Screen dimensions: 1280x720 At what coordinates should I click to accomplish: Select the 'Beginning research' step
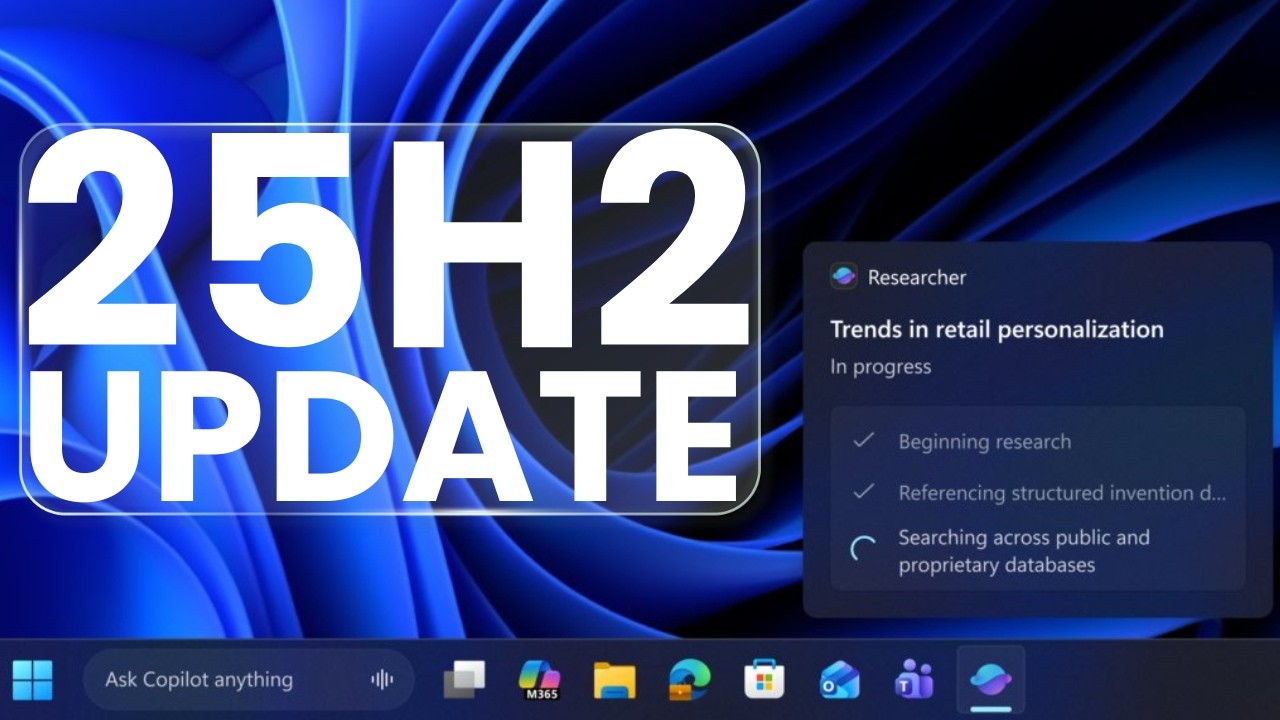(985, 442)
